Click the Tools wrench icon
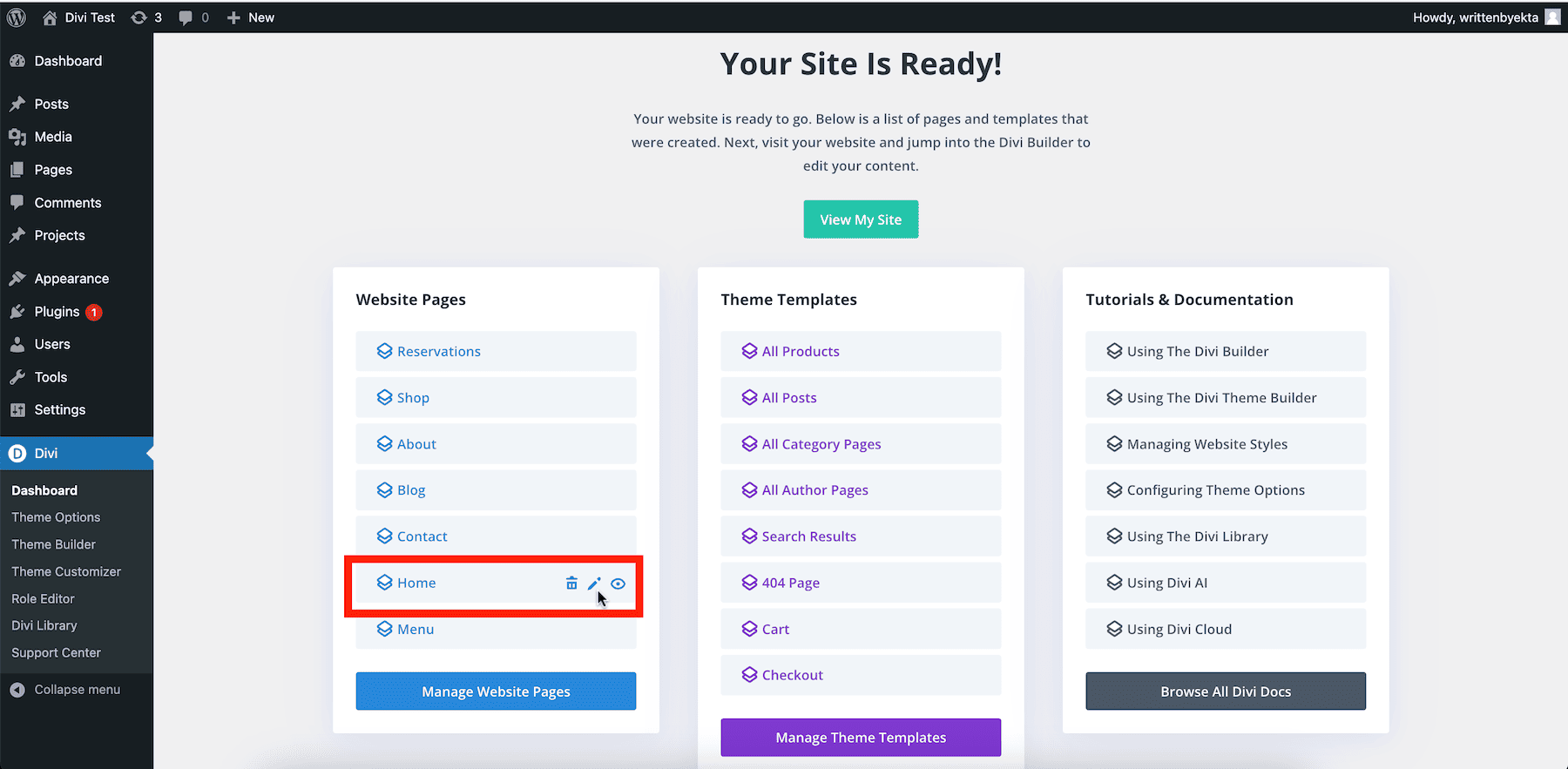This screenshot has height=769, width=1568. 17,377
